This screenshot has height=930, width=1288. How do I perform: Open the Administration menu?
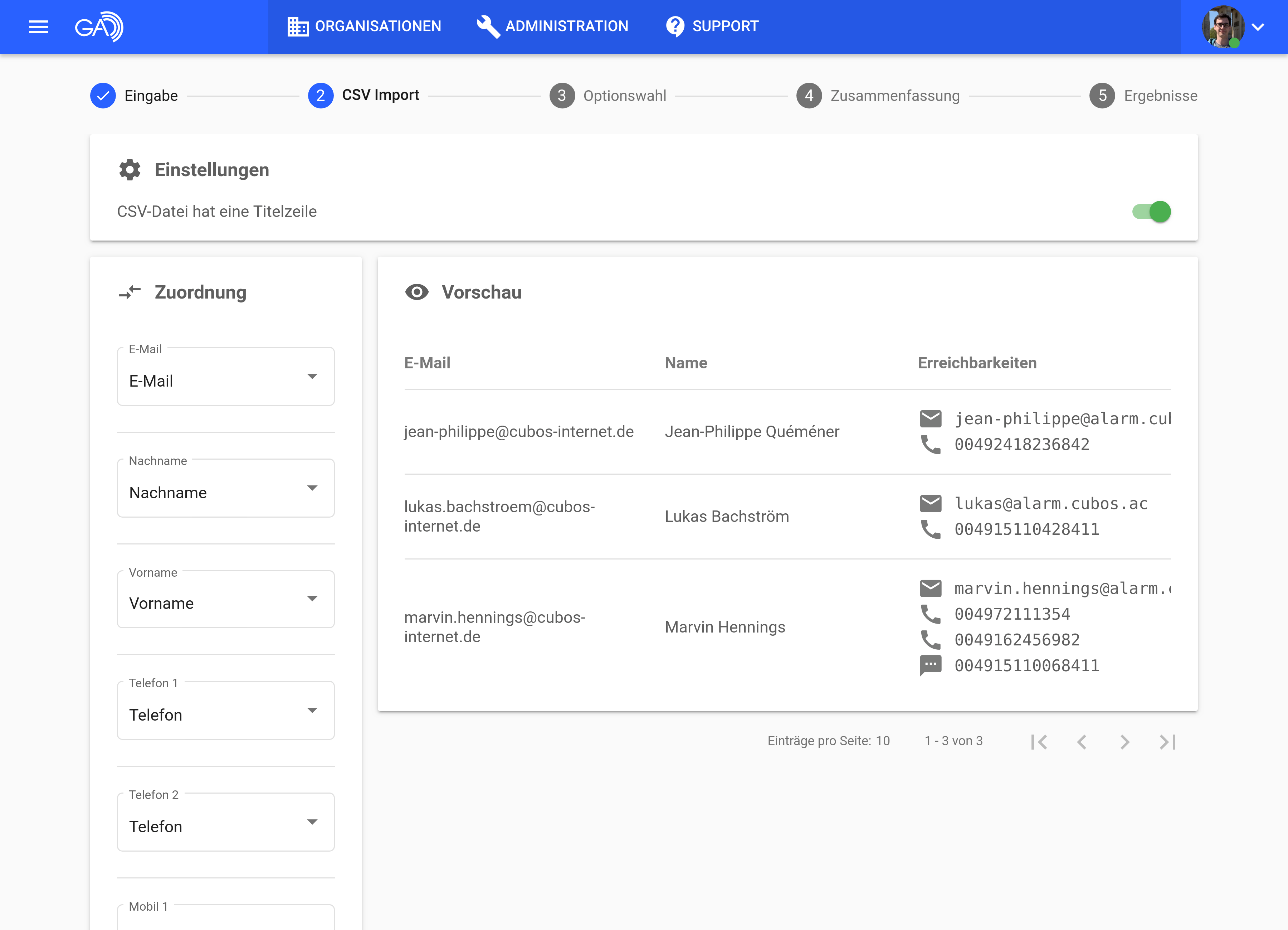552,26
